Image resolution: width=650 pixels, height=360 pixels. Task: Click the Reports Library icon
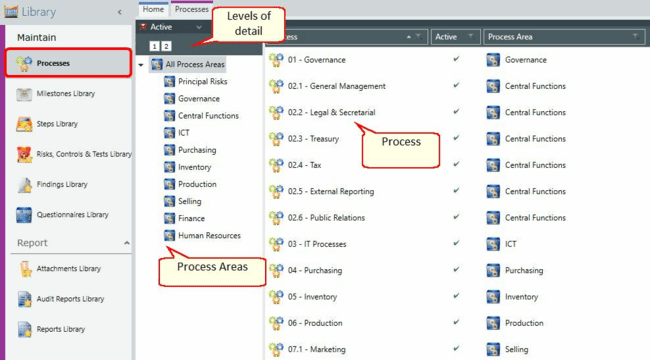tap(25, 329)
